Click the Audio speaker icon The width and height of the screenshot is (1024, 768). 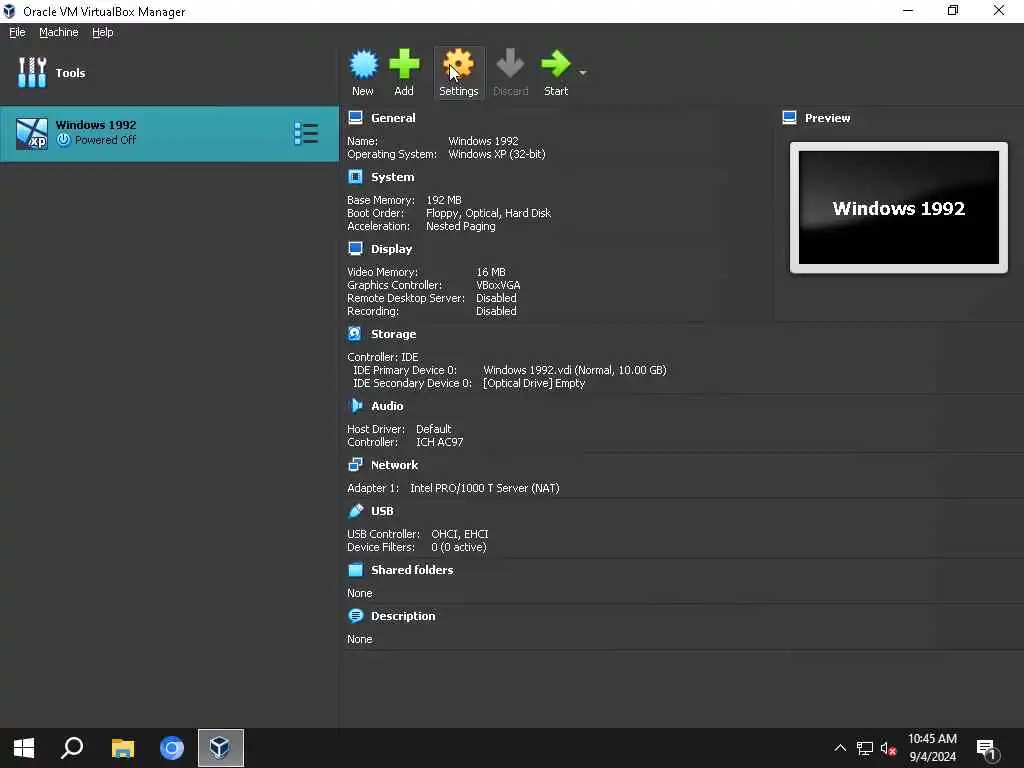pos(356,406)
